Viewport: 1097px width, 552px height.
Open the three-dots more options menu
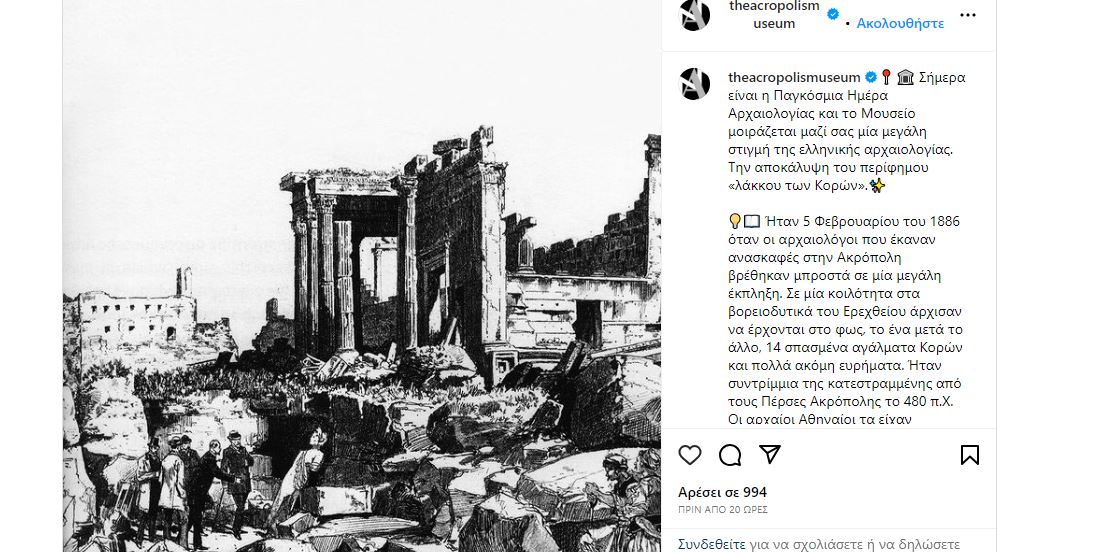click(x=968, y=15)
